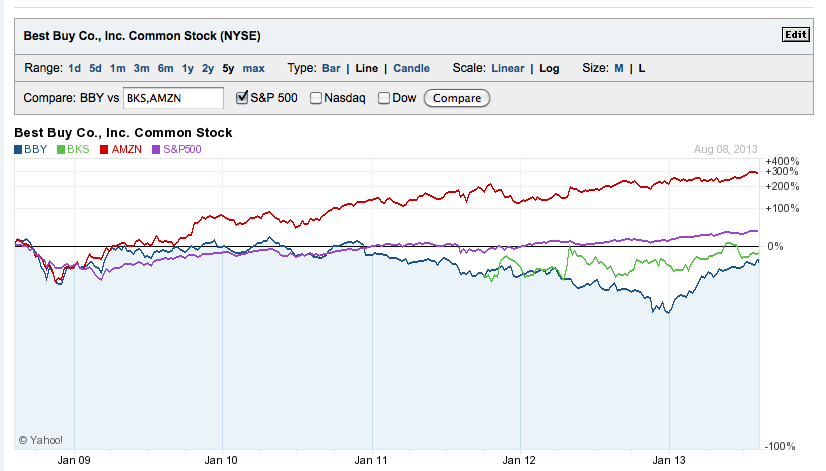Select the 1m range
The height and width of the screenshot is (471, 826).
coord(118,69)
